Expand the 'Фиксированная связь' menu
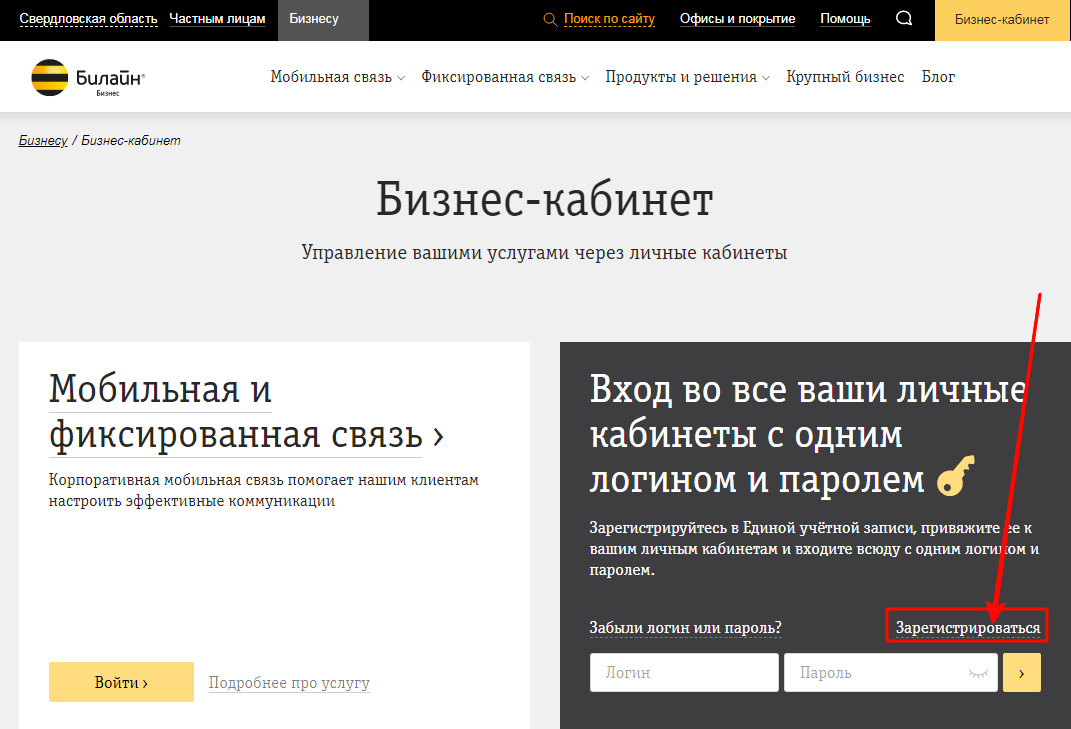1071x729 pixels. [505, 77]
